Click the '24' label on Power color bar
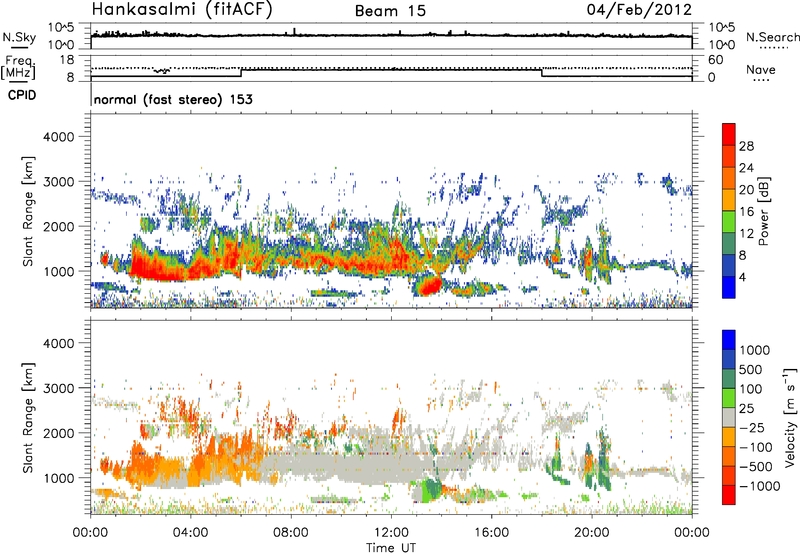 tap(746, 168)
